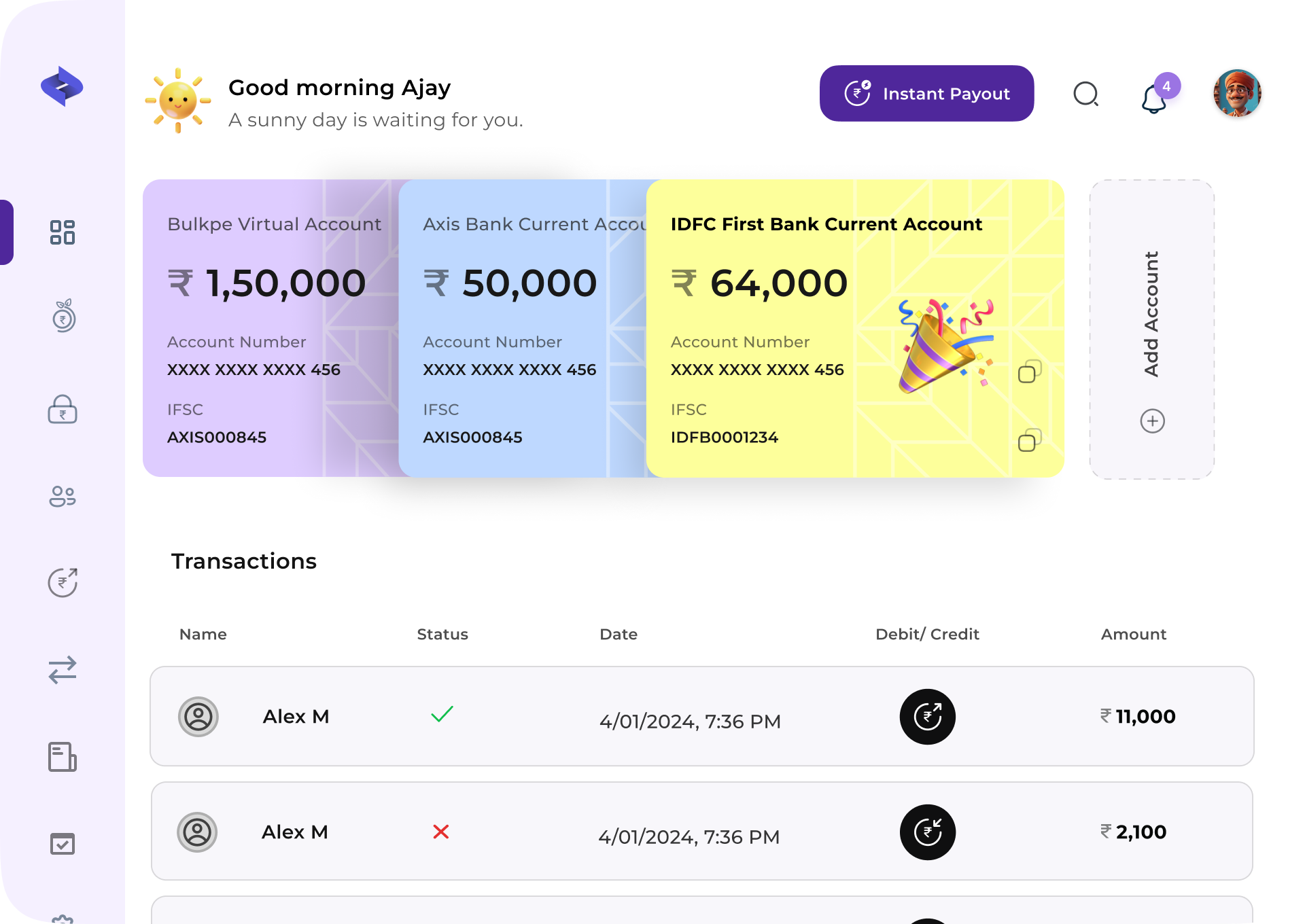The image size is (1305, 924).
Task: Click the checked calendar sidebar icon
Action: click(63, 844)
